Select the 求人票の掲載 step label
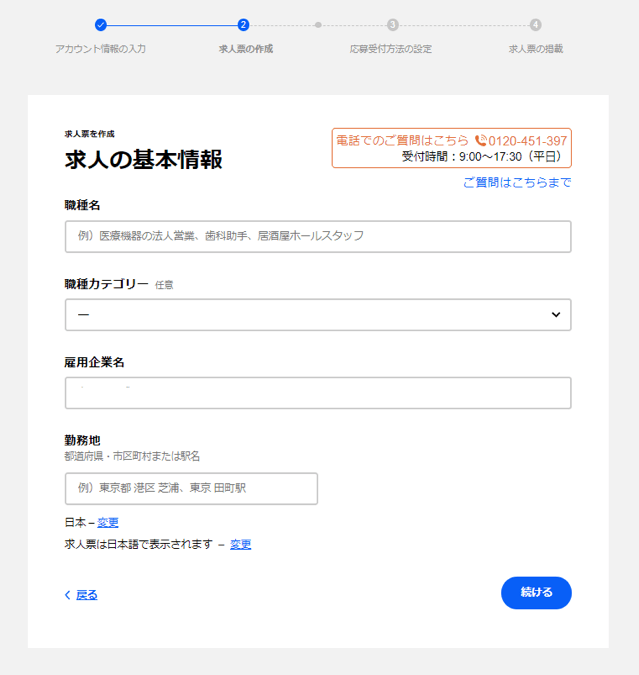 pyautogui.click(x=536, y=48)
